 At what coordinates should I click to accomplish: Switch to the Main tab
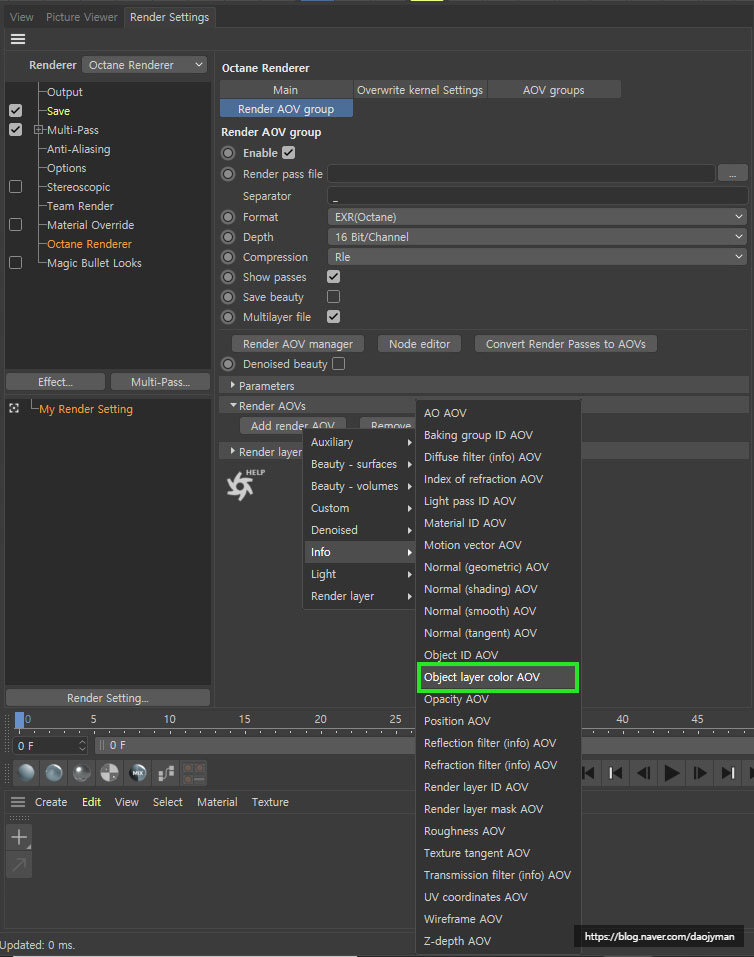(x=286, y=90)
